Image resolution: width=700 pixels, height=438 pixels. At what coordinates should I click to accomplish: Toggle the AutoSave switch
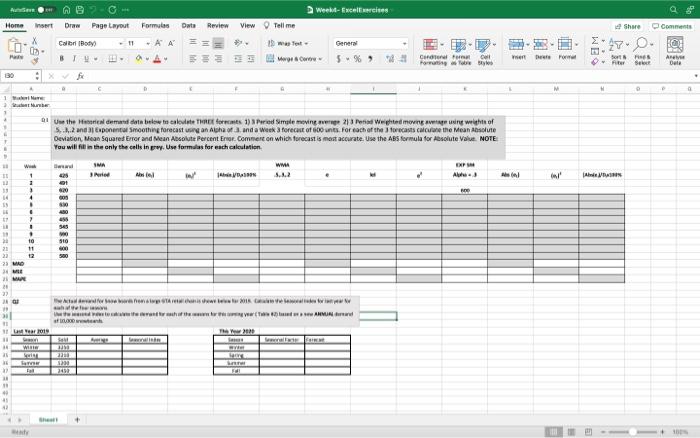pyautogui.click(x=46, y=10)
